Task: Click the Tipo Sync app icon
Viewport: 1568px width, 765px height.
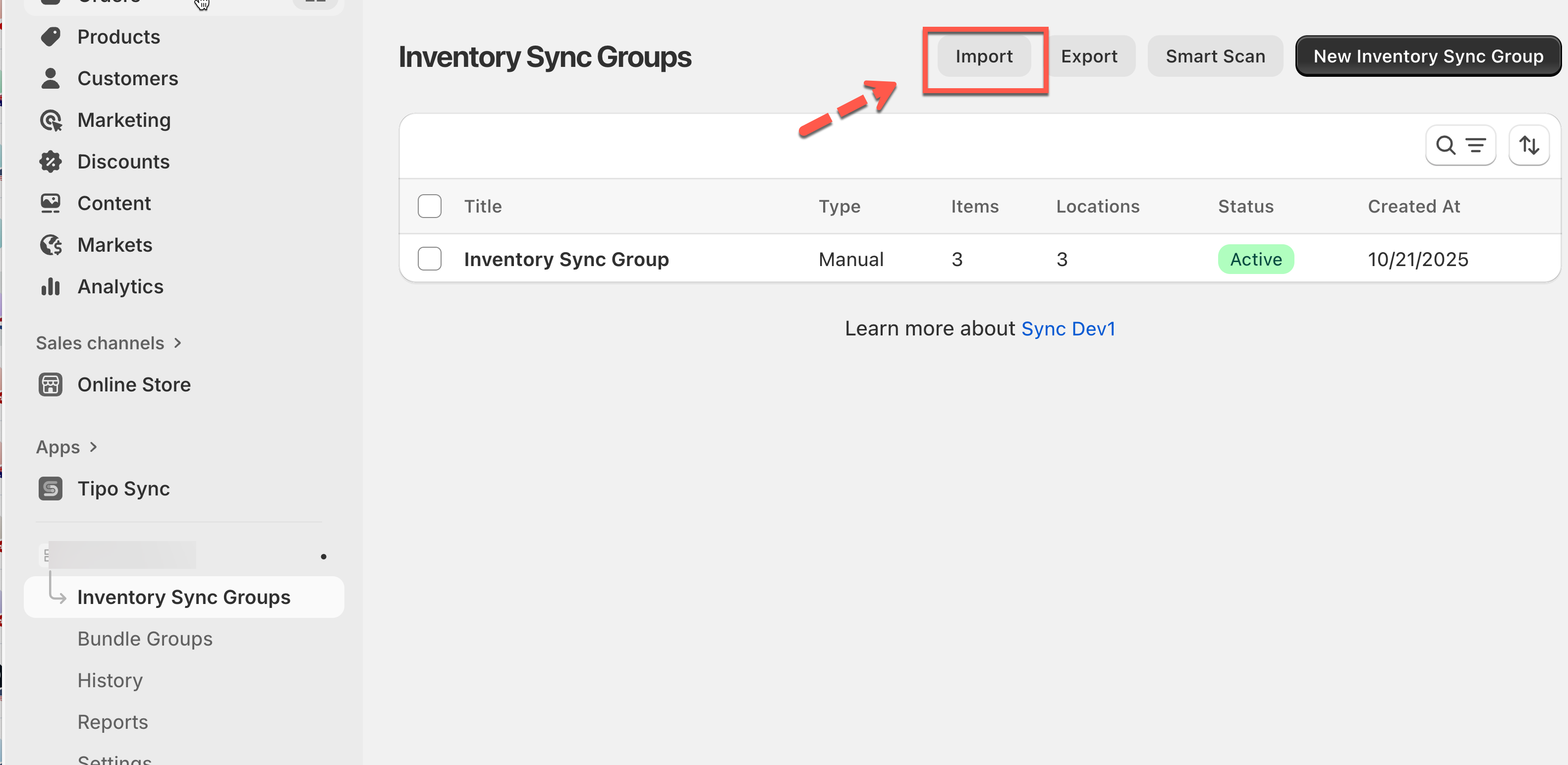Action: click(x=51, y=489)
